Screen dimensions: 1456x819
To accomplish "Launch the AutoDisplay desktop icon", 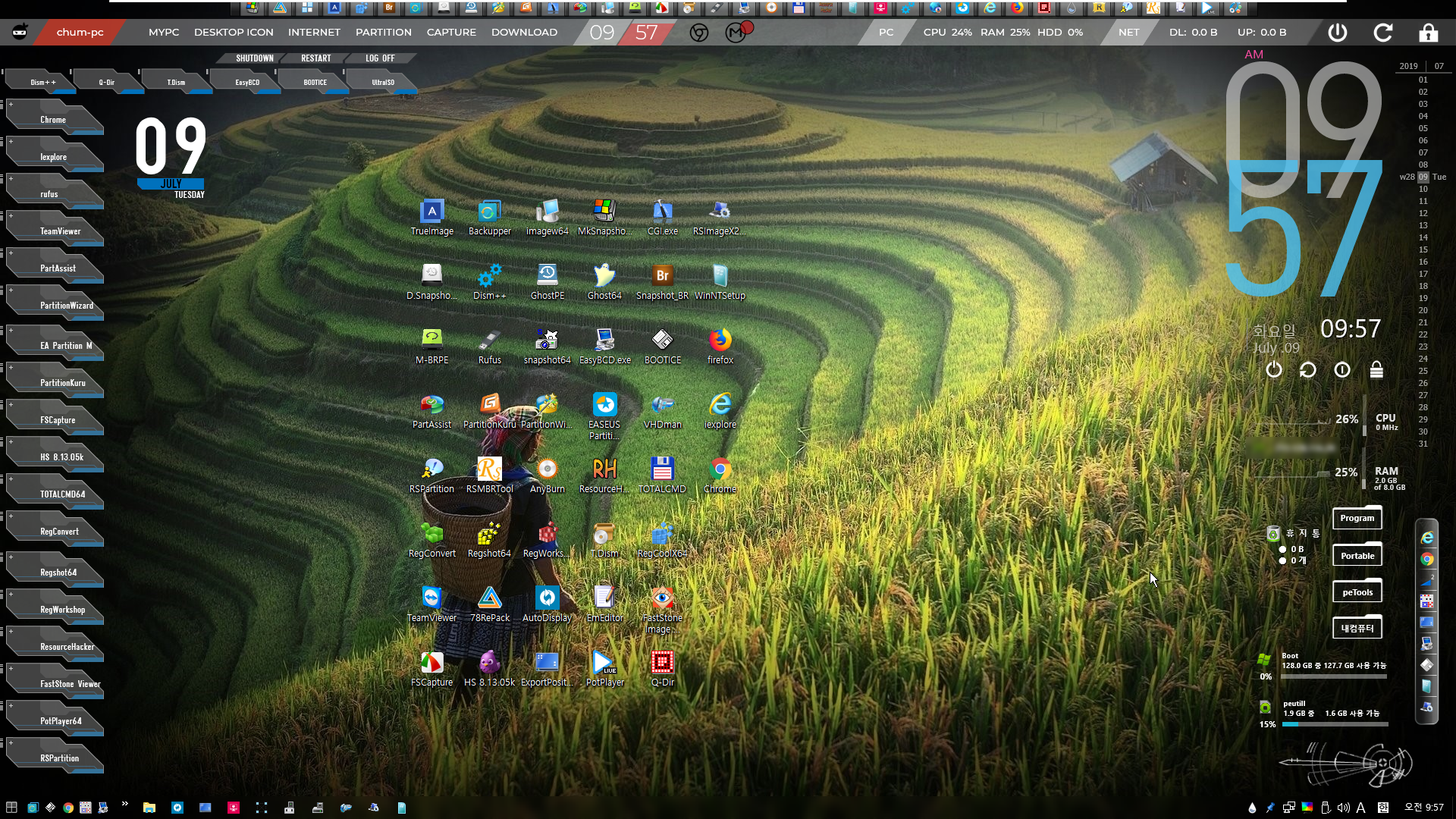I will 547,604.
